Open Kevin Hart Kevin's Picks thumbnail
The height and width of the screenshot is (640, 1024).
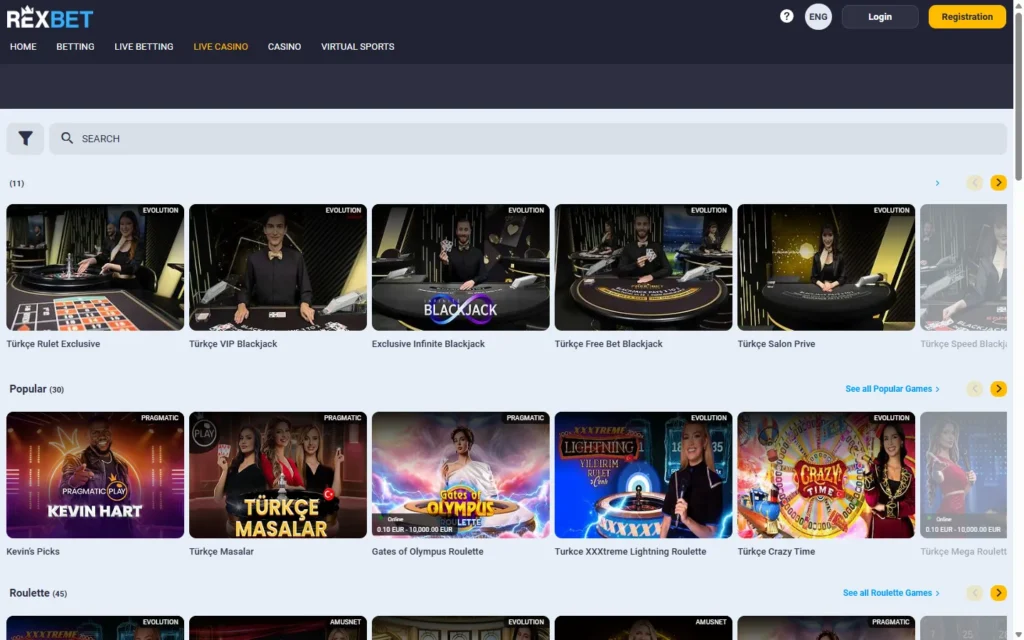(95, 475)
